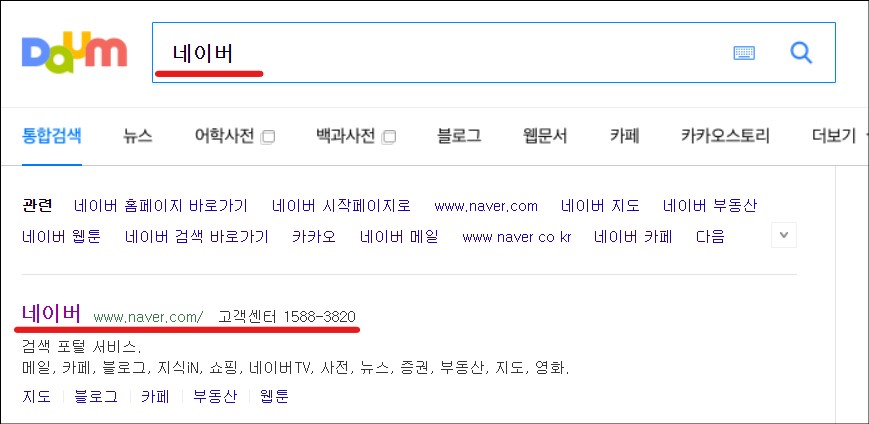The width and height of the screenshot is (869, 424).
Task: Click related search 네이버 시작페이지로
Action: [x=341, y=206]
